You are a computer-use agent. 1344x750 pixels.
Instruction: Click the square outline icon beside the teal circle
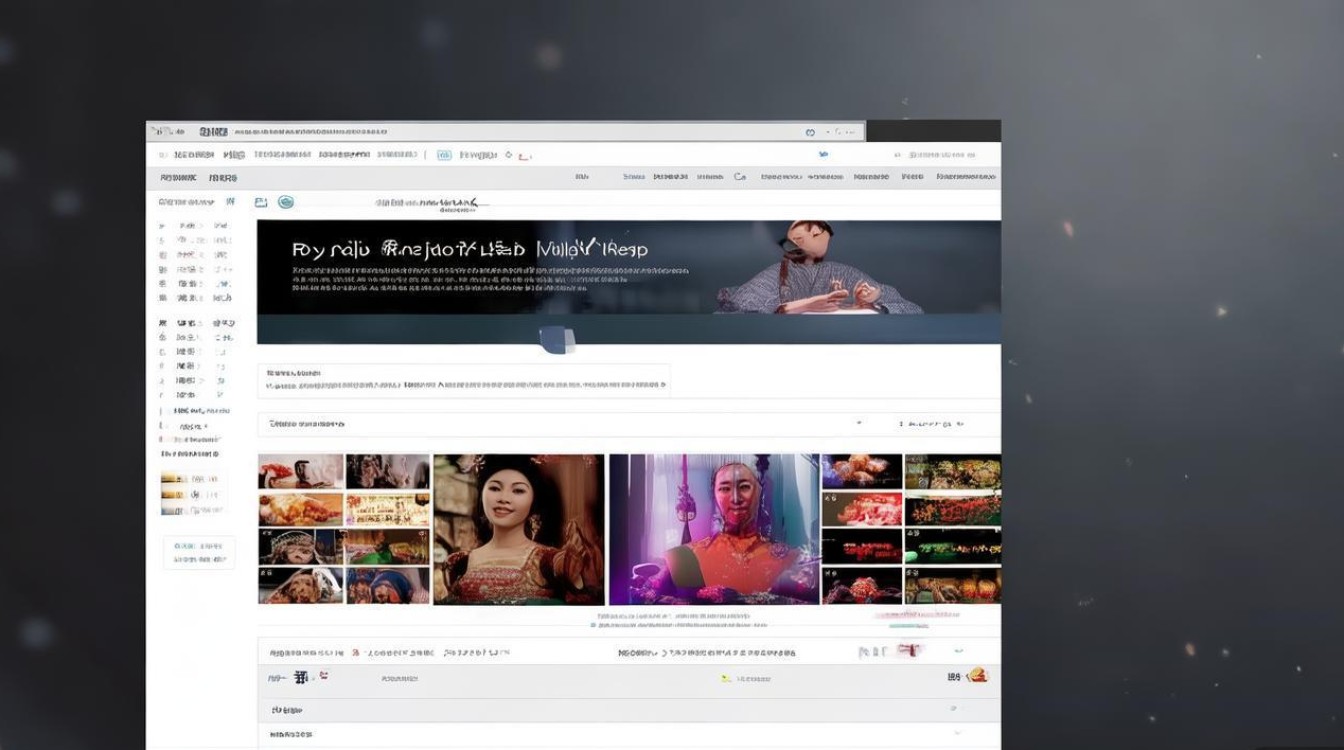point(261,202)
